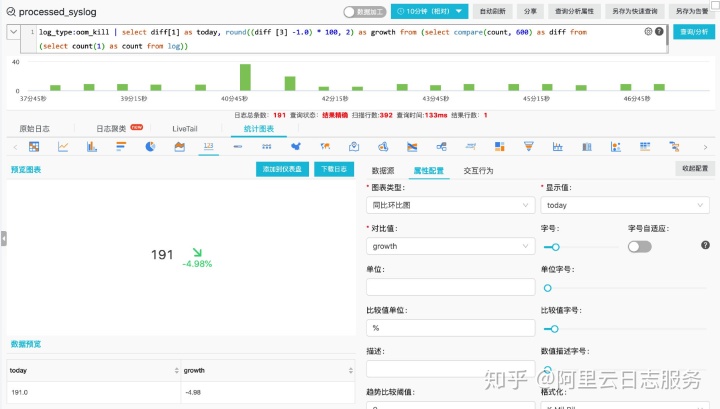This screenshot has height=409, width=720.
Task: Adjust the 单位字号 slider handle
Action: [x=547, y=288]
